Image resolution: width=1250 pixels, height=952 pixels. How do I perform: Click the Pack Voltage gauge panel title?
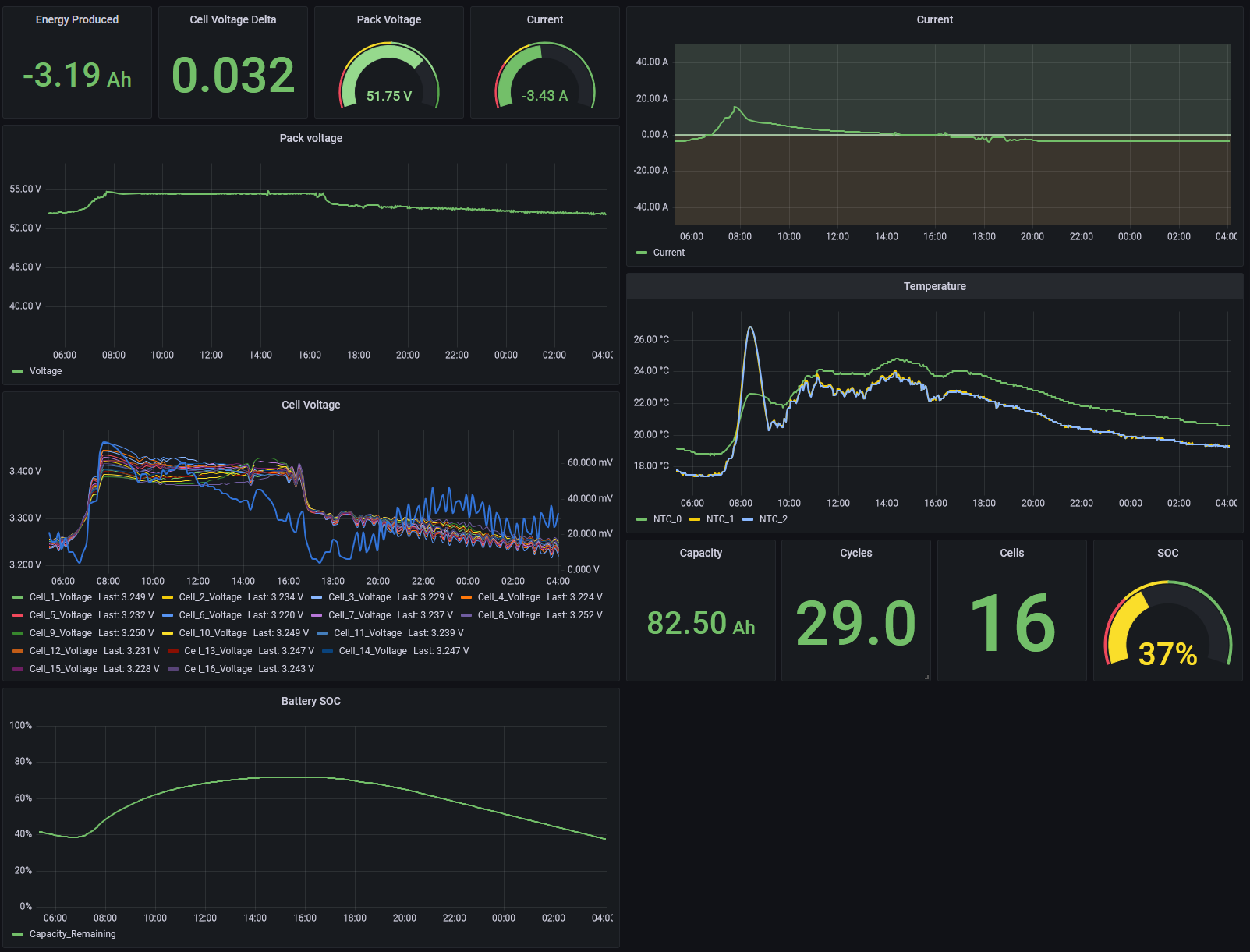389,19
